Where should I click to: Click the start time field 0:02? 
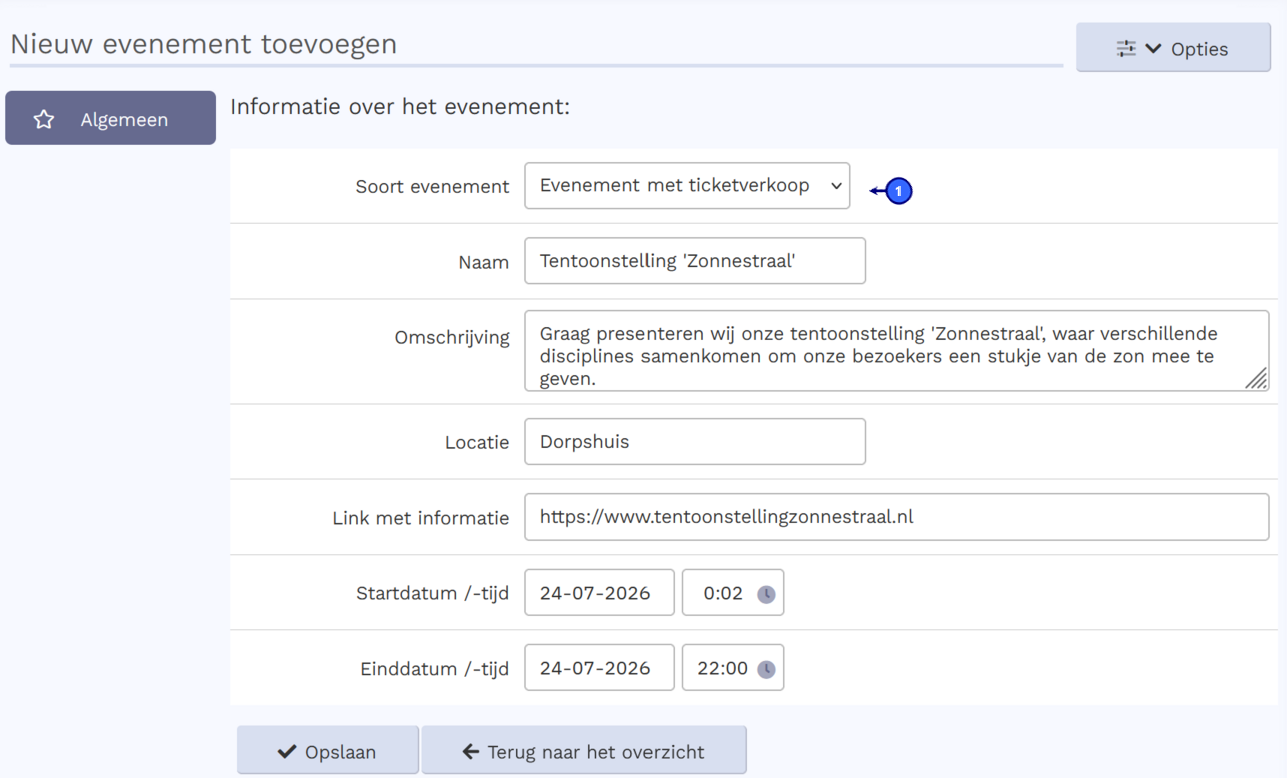point(733,592)
